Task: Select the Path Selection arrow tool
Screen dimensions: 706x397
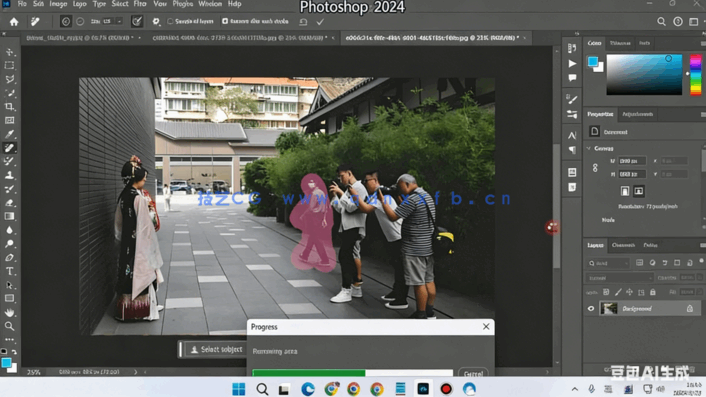Action: [x=9, y=285]
